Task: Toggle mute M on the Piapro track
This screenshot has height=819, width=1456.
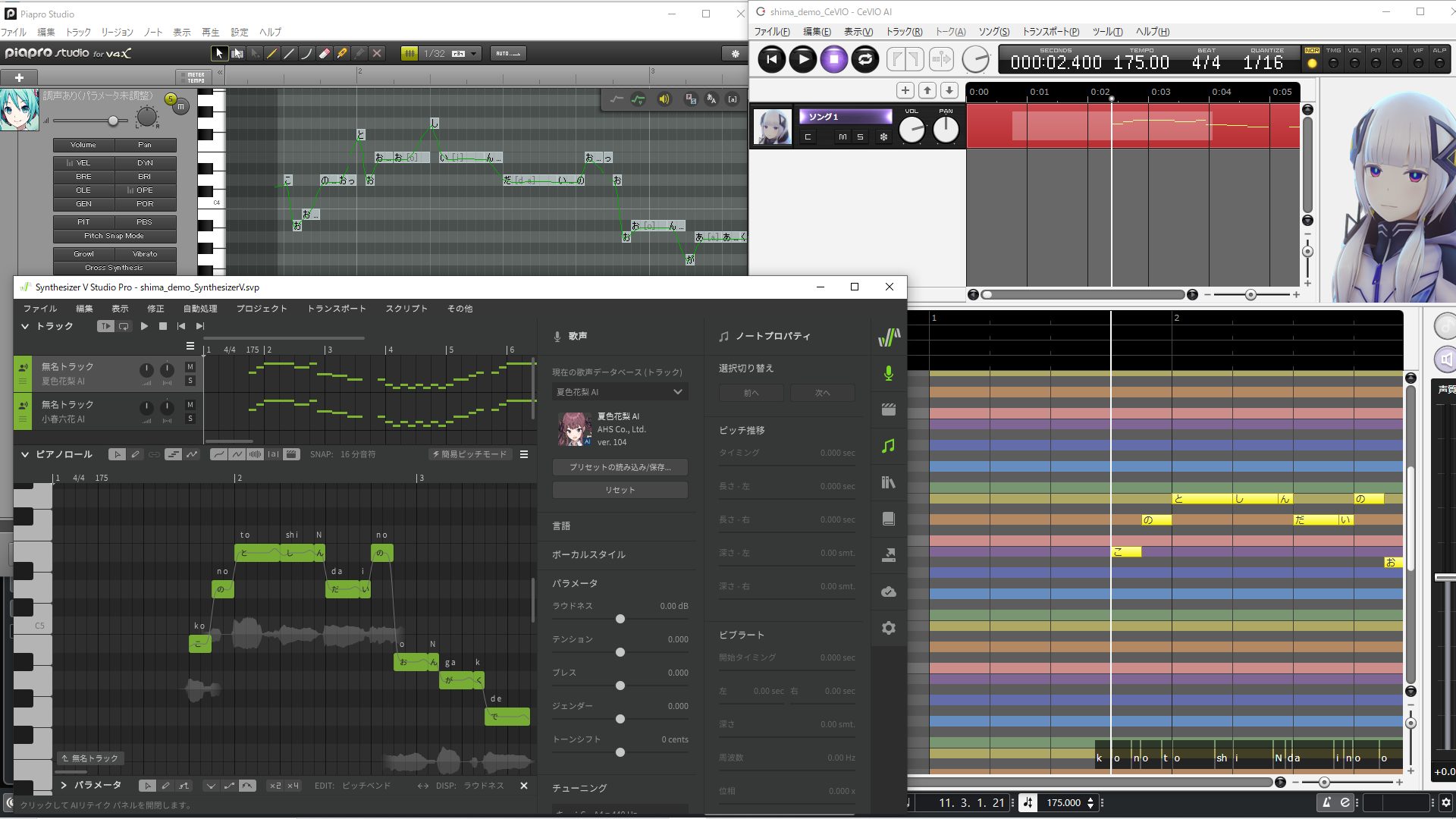Action: point(180,108)
